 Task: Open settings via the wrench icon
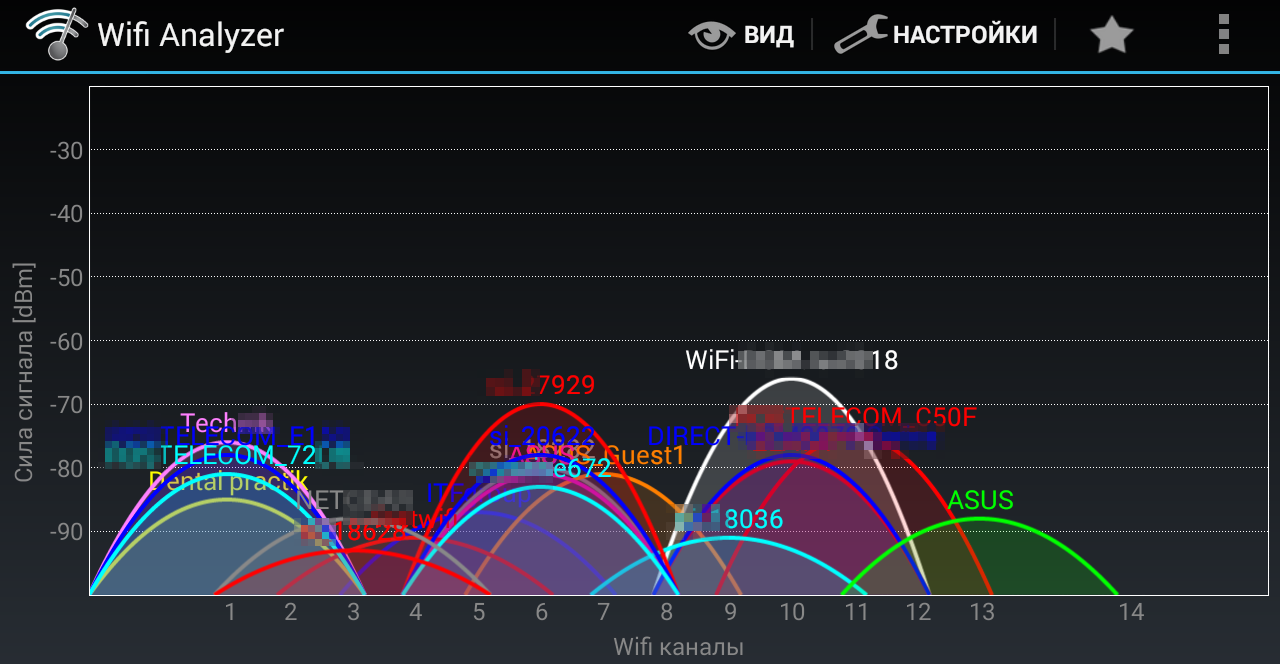(x=860, y=35)
